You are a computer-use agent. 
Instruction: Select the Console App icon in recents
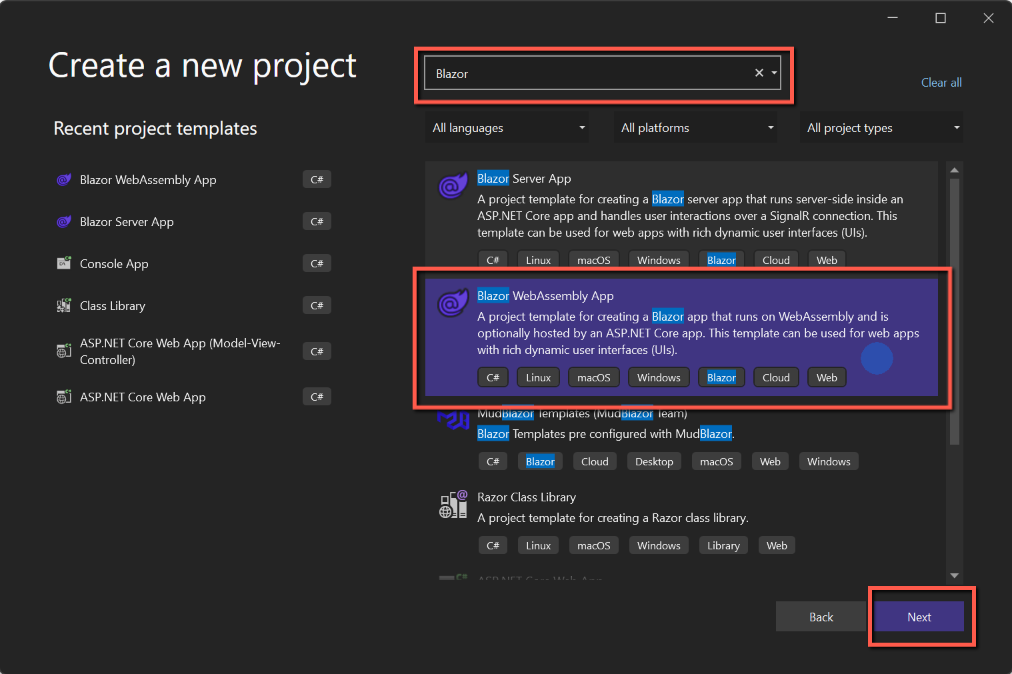pos(63,264)
